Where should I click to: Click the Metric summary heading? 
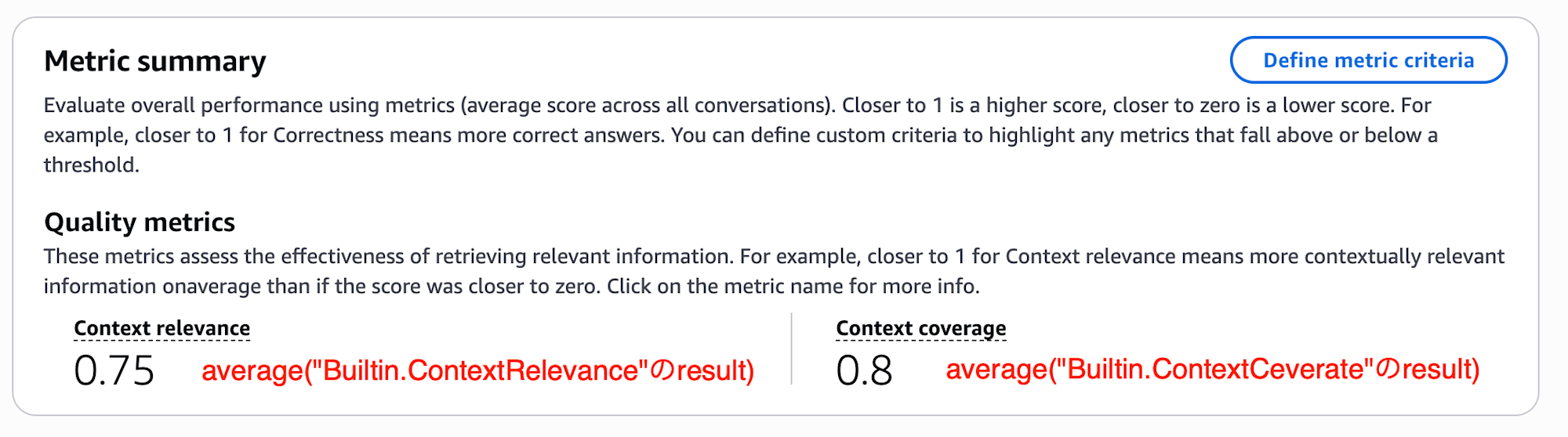pos(155,61)
